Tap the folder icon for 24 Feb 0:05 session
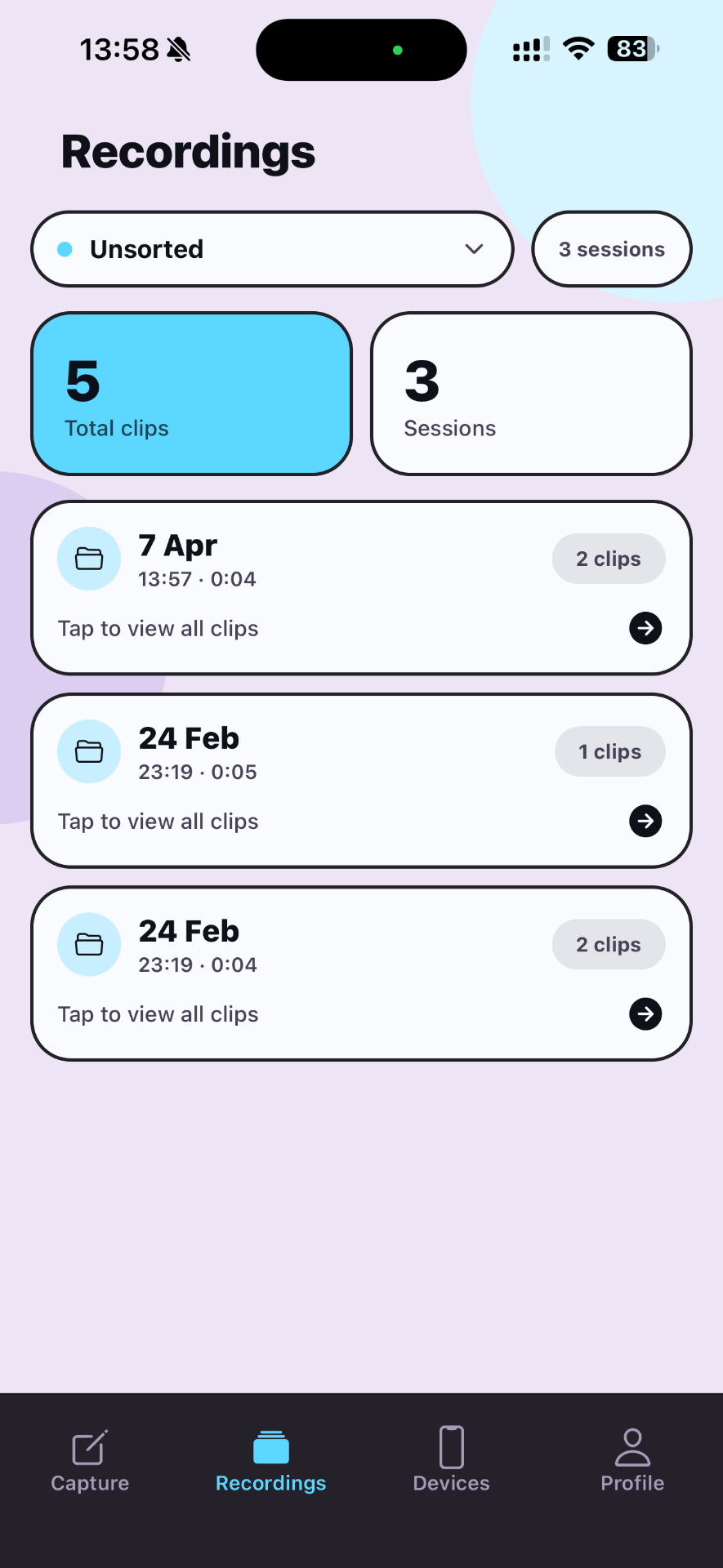Image resolution: width=723 pixels, height=1568 pixels. (89, 751)
